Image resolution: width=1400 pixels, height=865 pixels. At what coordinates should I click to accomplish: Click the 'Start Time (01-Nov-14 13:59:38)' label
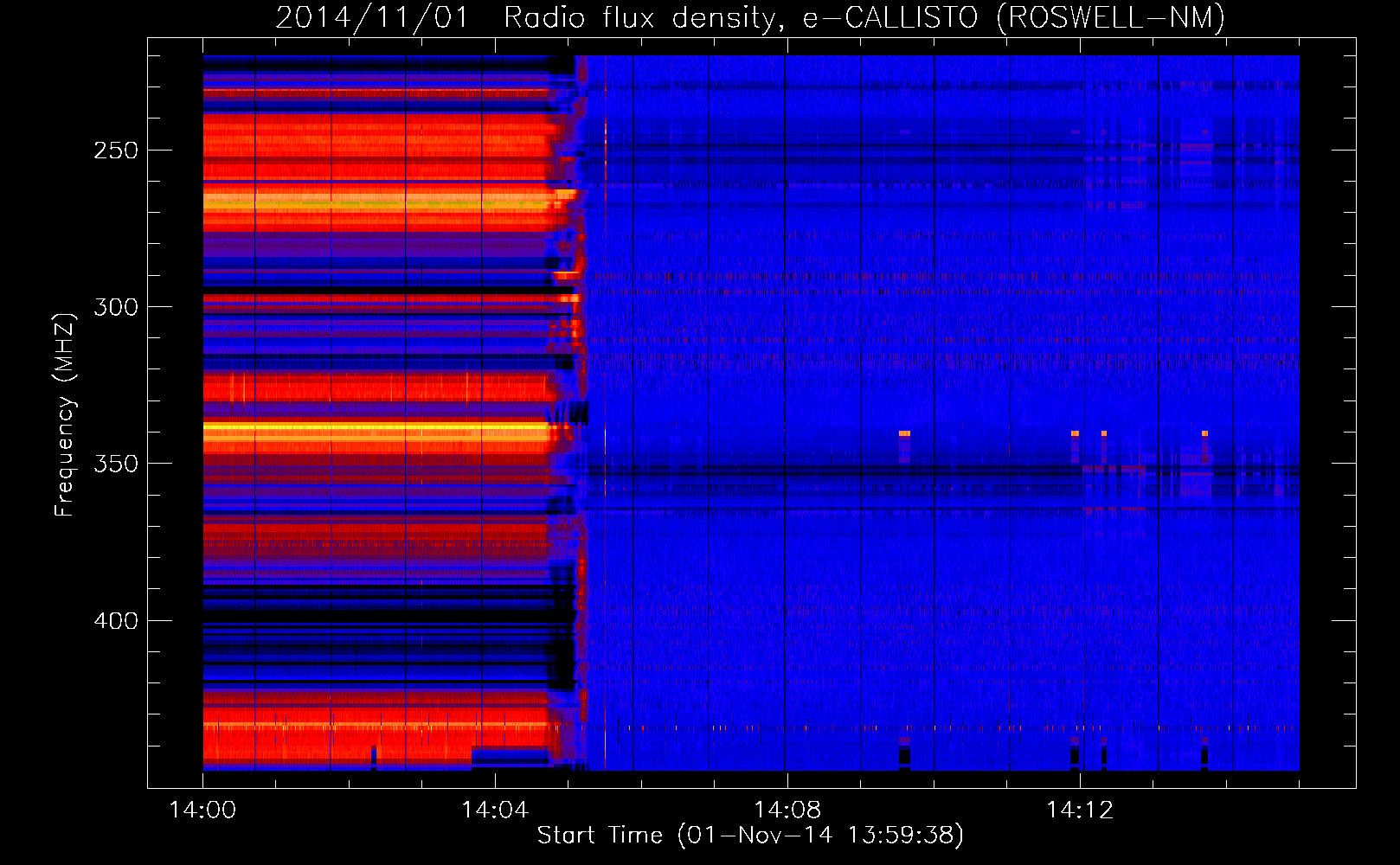click(750, 836)
